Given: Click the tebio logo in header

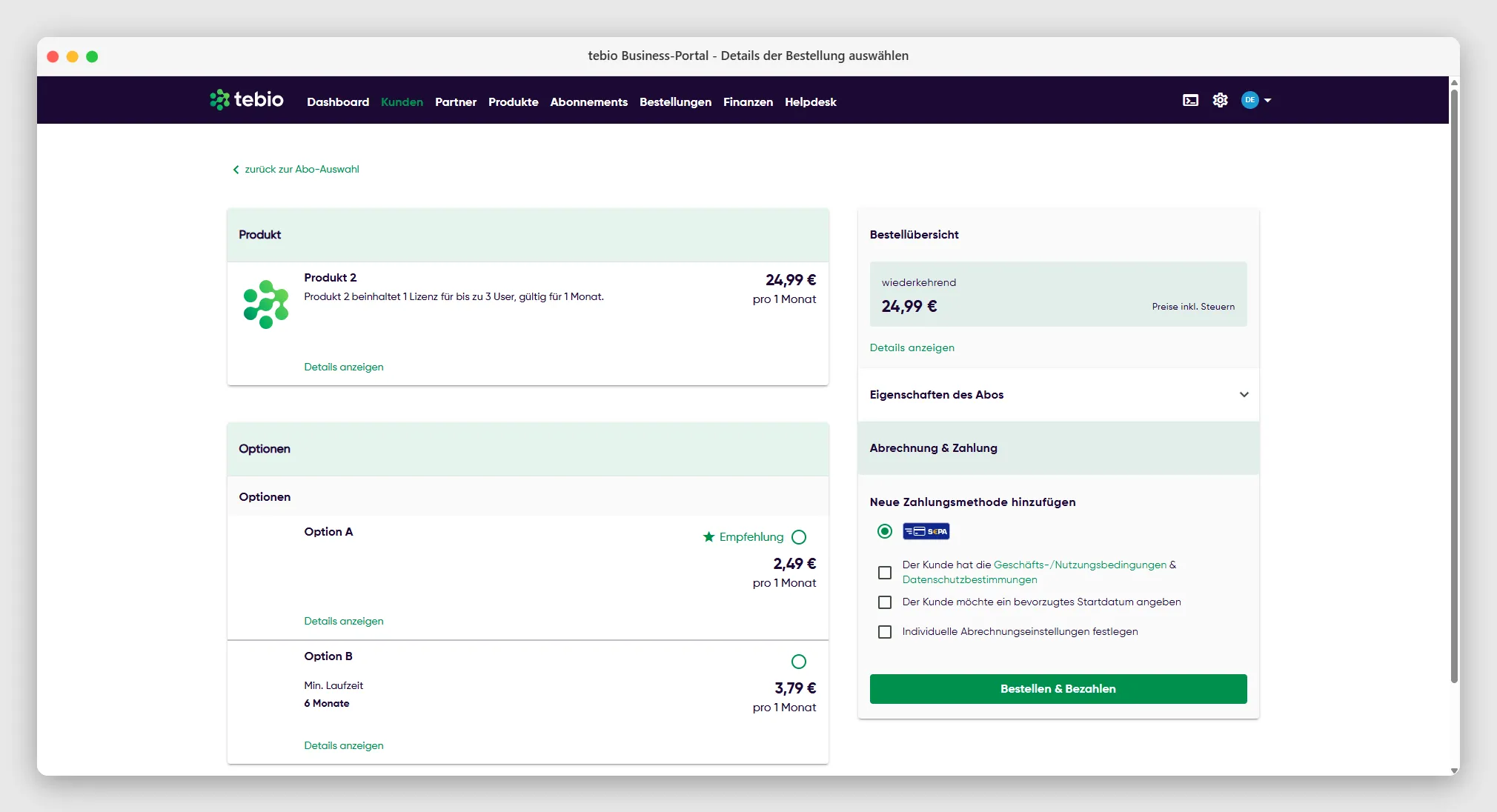Looking at the screenshot, I should (x=247, y=99).
